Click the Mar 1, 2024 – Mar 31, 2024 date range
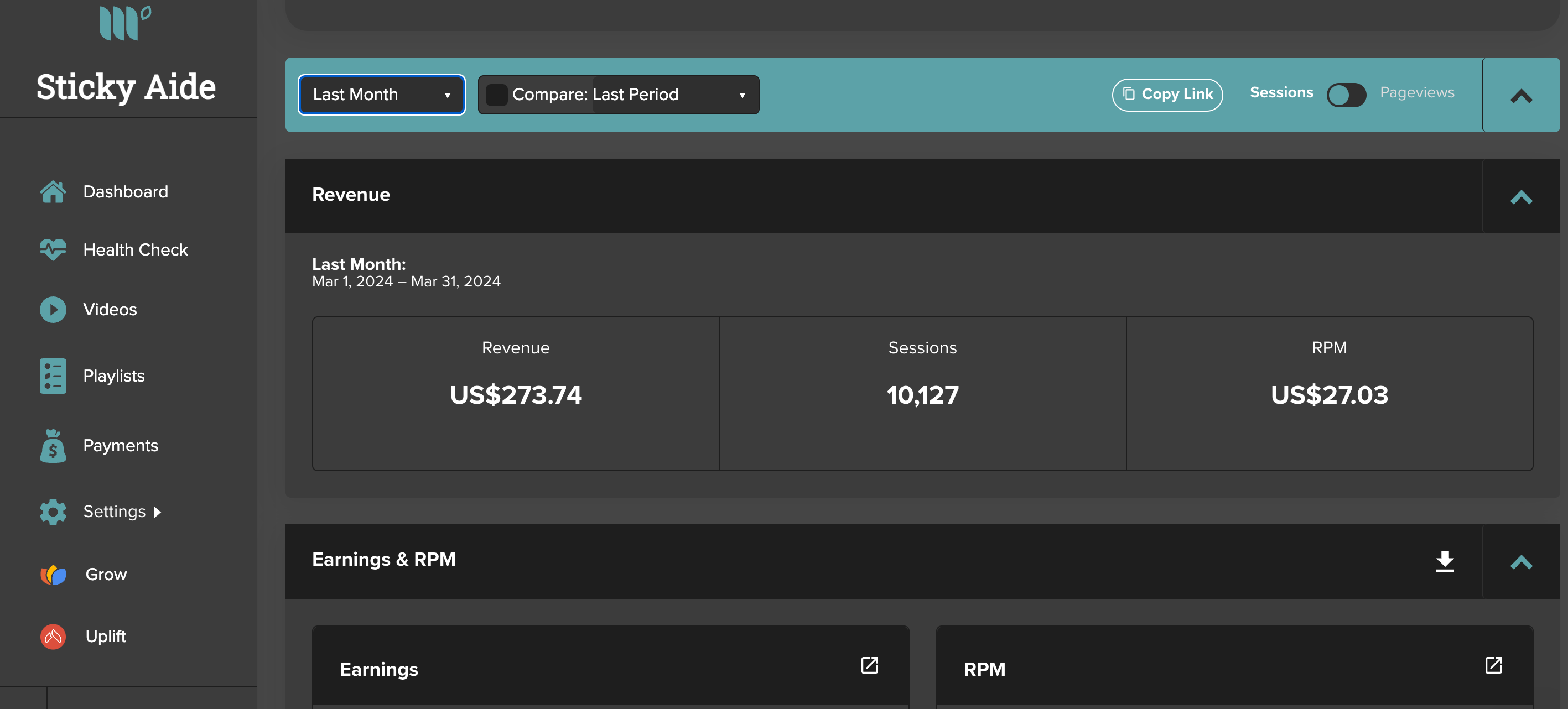 pyautogui.click(x=406, y=281)
